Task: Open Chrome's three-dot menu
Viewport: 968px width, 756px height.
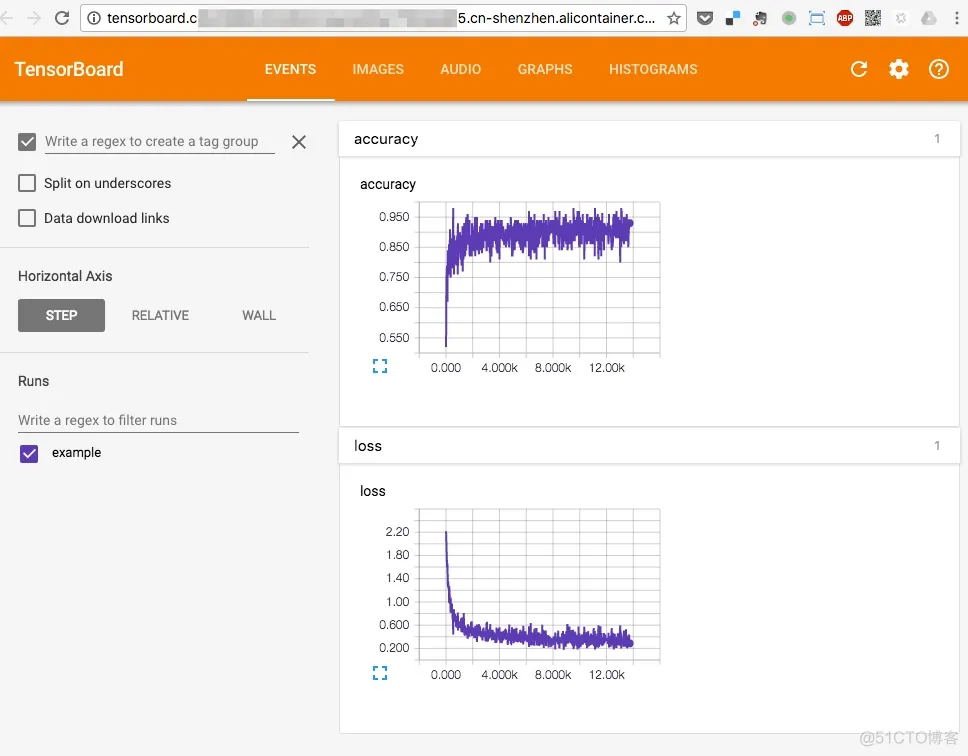Action: point(957,18)
